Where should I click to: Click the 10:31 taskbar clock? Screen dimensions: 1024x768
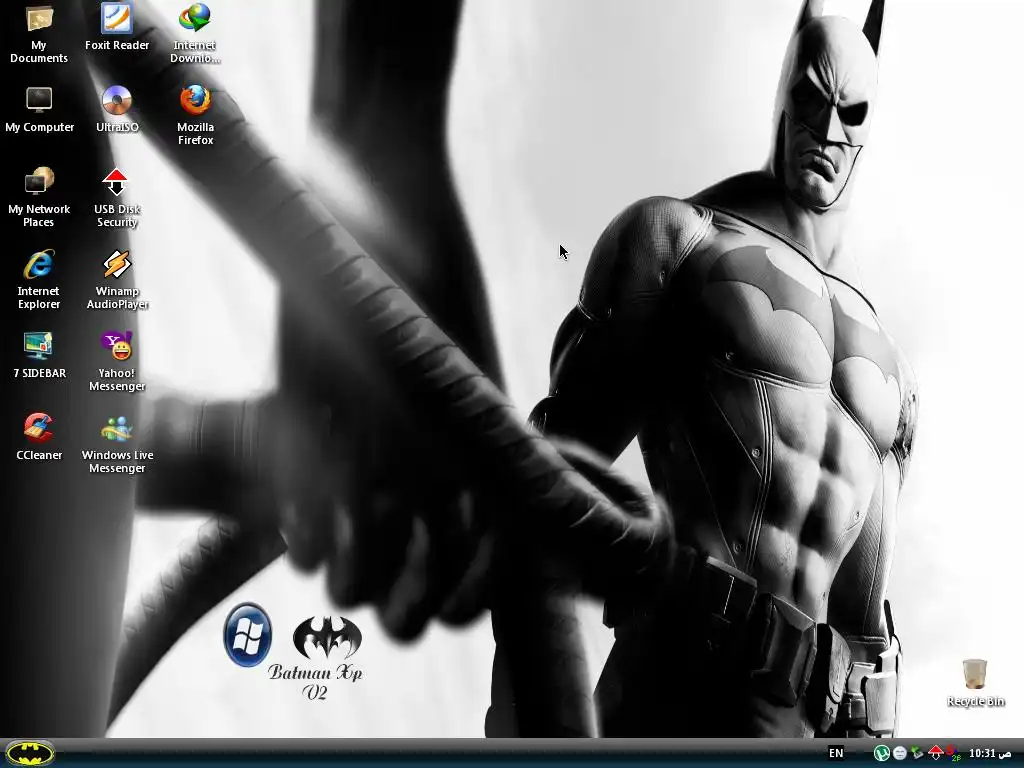pos(989,753)
